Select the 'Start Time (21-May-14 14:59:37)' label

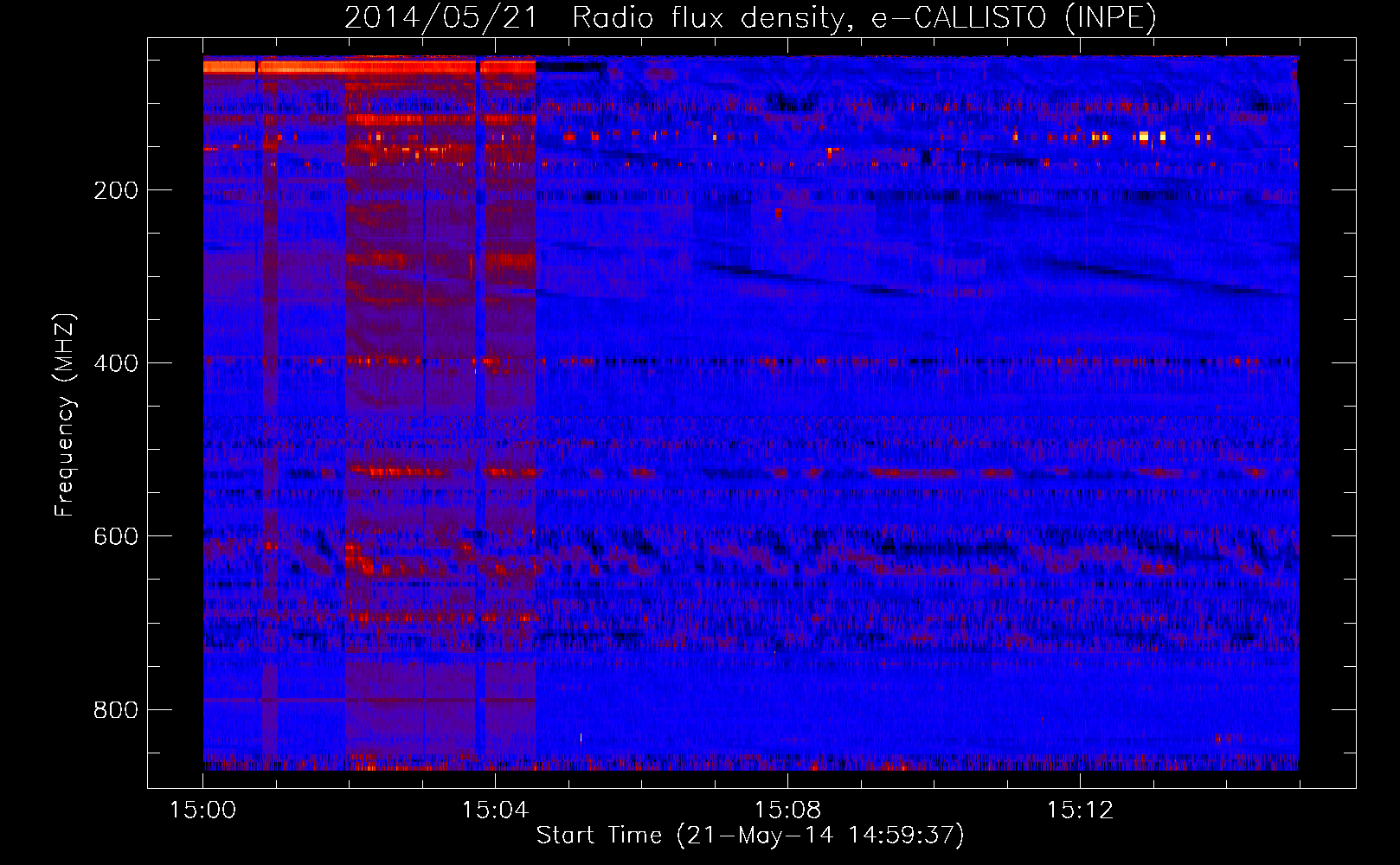pyautogui.click(x=750, y=836)
